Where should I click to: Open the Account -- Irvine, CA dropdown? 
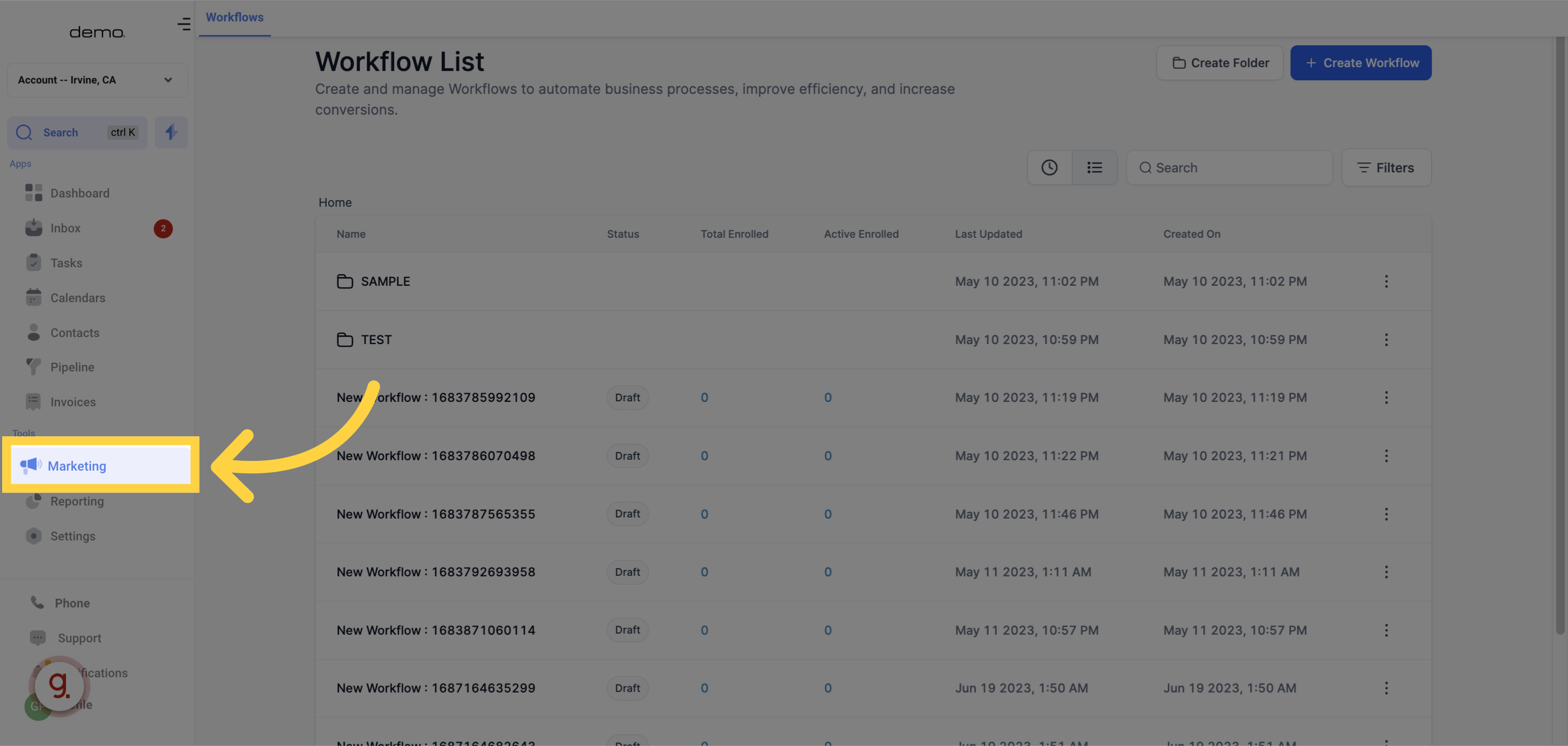click(98, 80)
